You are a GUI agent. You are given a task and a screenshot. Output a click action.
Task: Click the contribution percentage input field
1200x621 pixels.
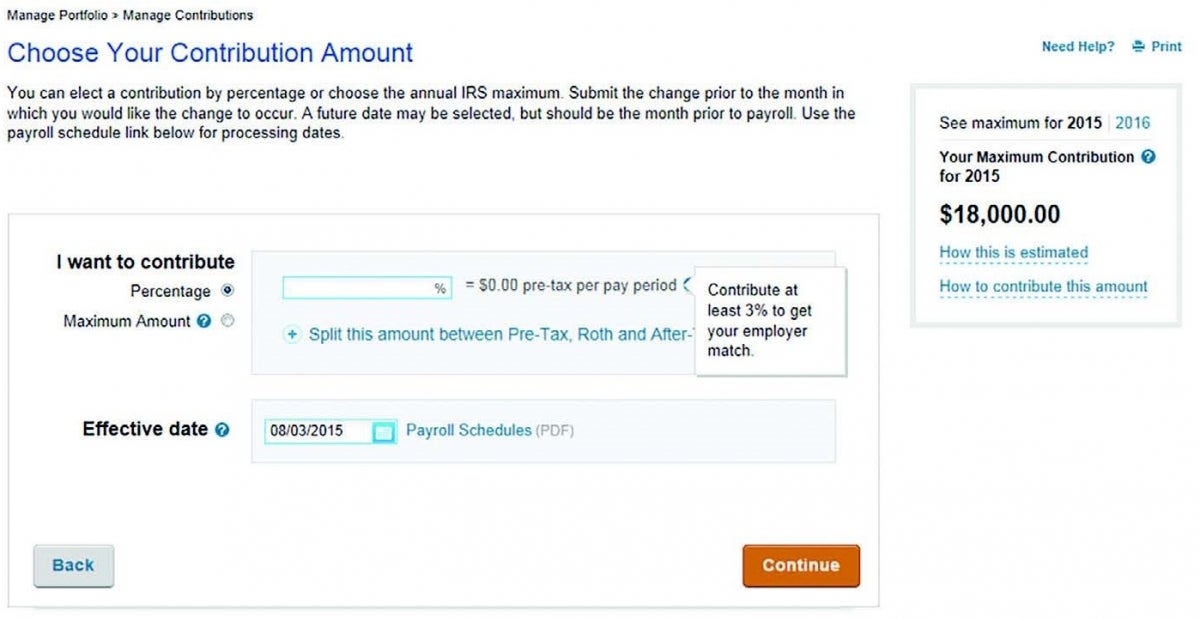click(x=366, y=288)
